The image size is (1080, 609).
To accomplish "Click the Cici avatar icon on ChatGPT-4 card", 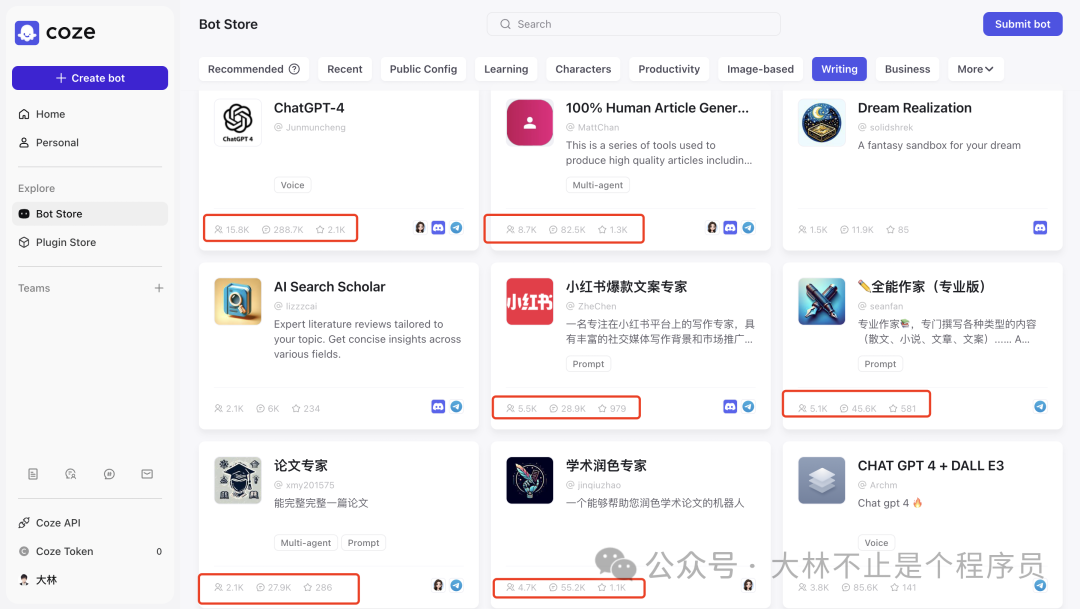I will tap(420, 227).
